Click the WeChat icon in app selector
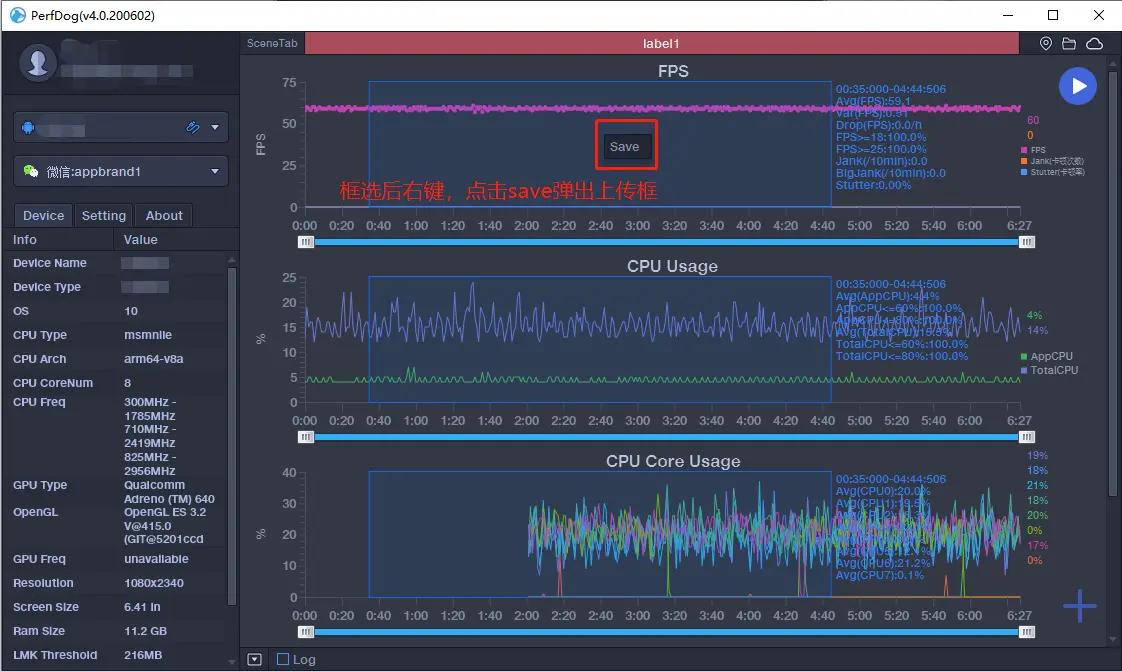 click(31, 171)
